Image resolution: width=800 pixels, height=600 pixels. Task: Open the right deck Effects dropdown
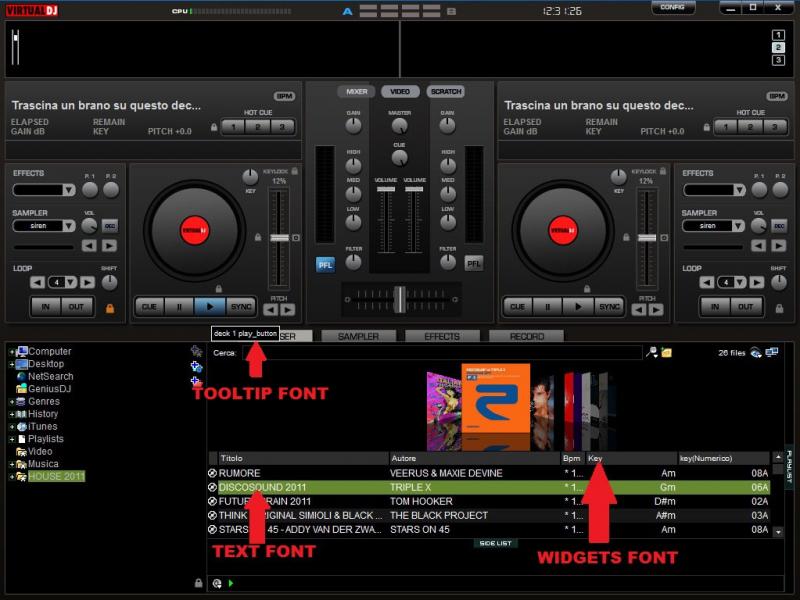[739, 190]
